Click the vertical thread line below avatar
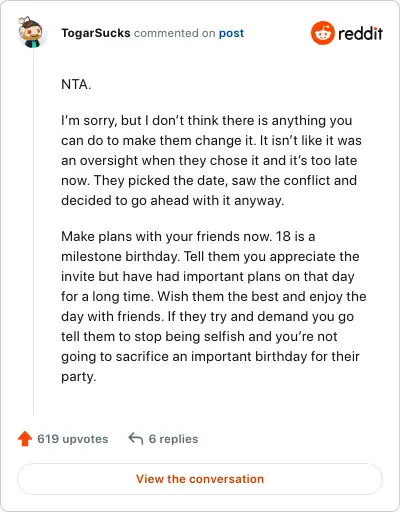The width and height of the screenshot is (400, 512). [x=33, y=232]
